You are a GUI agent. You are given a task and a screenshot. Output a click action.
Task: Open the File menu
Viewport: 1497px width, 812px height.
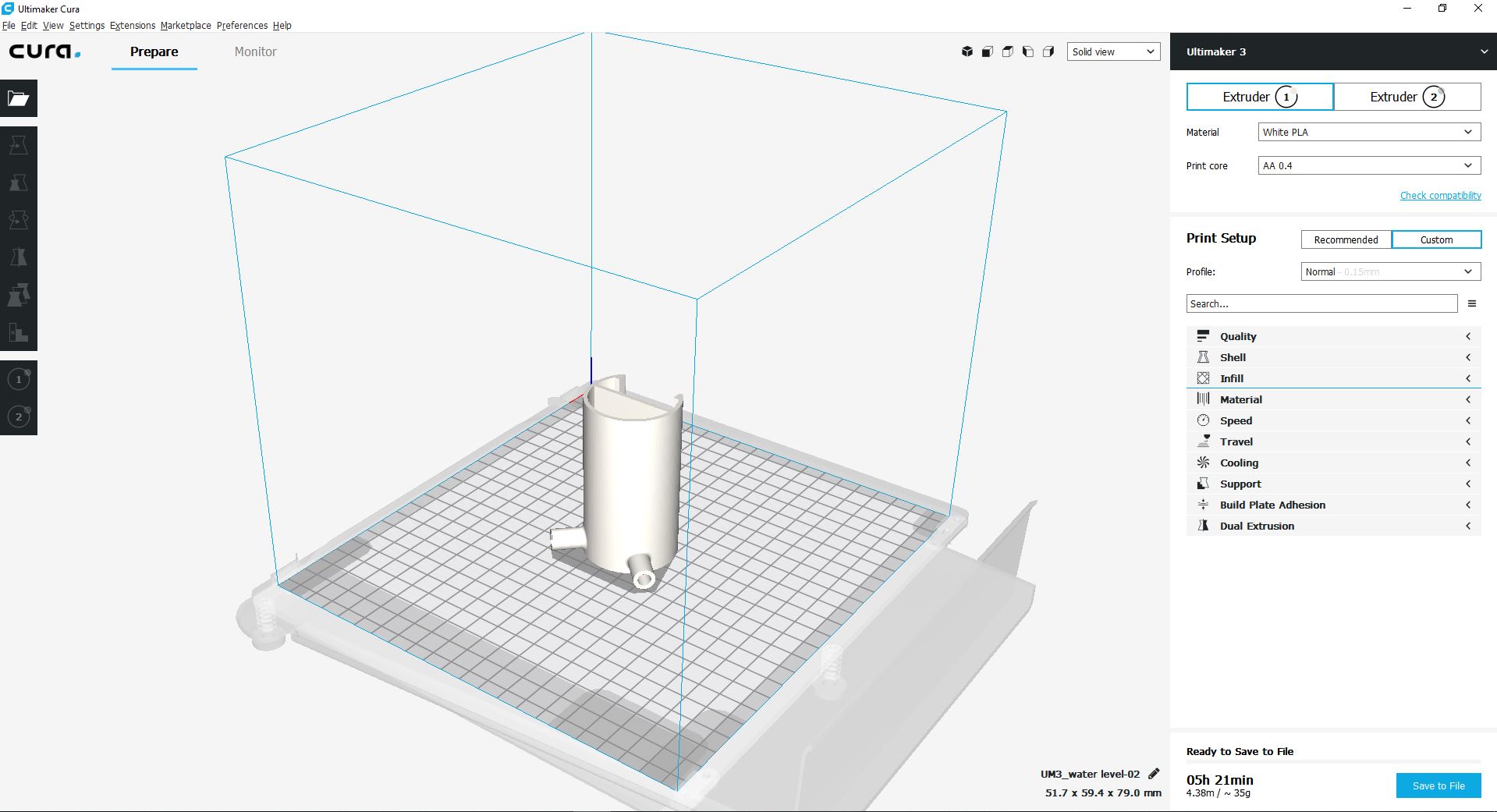(9, 25)
